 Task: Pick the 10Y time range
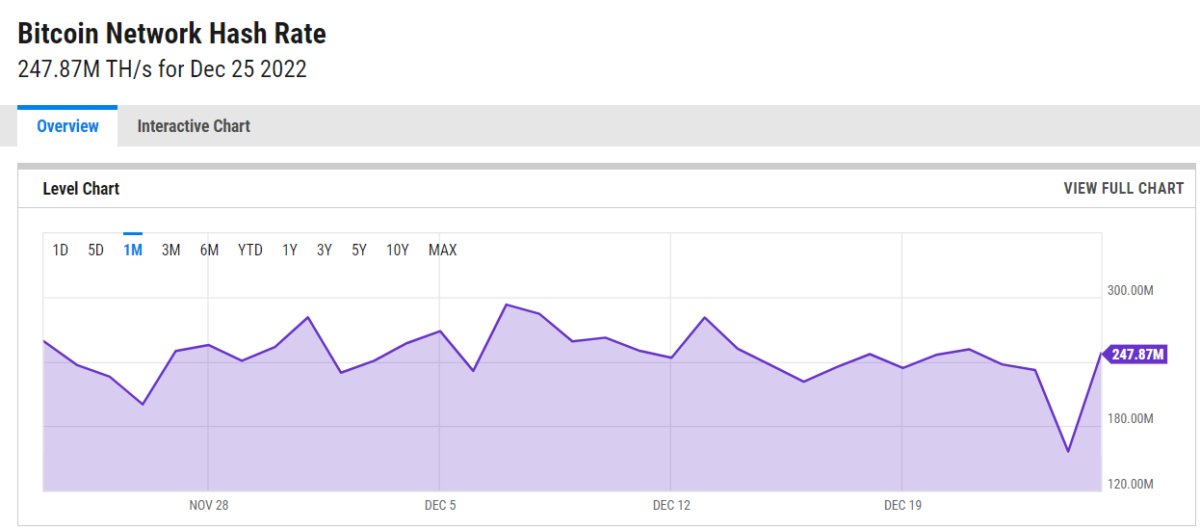(x=398, y=250)
